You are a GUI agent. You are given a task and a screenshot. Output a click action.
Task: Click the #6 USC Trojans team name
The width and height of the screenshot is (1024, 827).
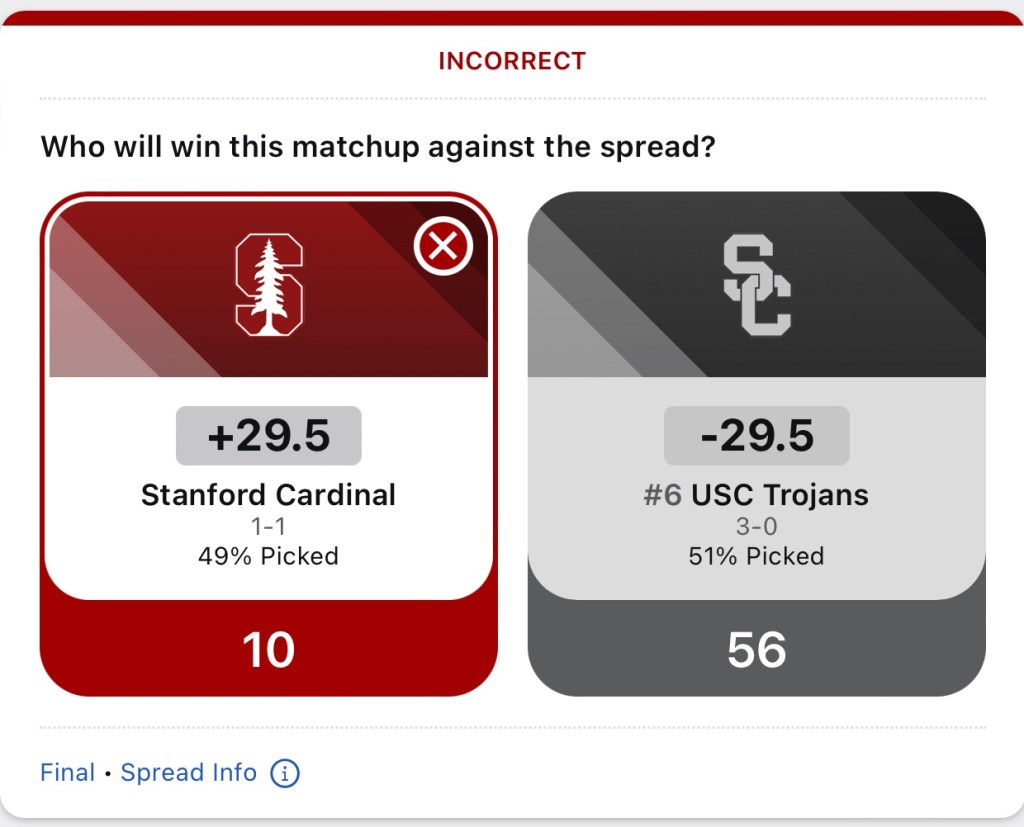(x=756, y=495)
